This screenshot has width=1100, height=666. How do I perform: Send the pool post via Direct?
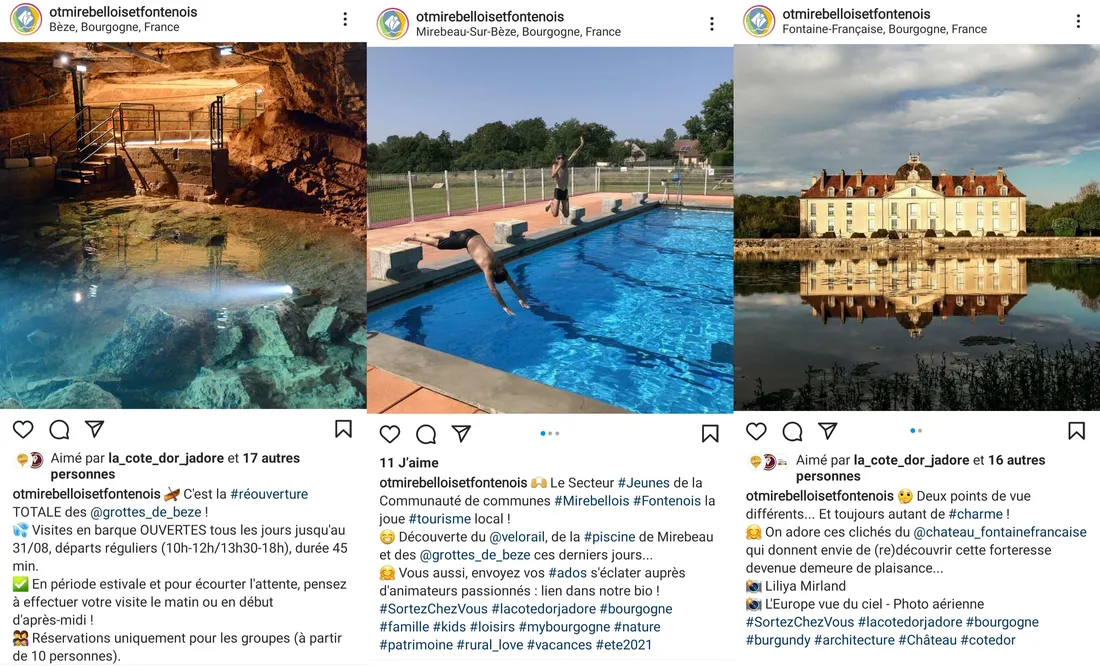tap(461, 434)
